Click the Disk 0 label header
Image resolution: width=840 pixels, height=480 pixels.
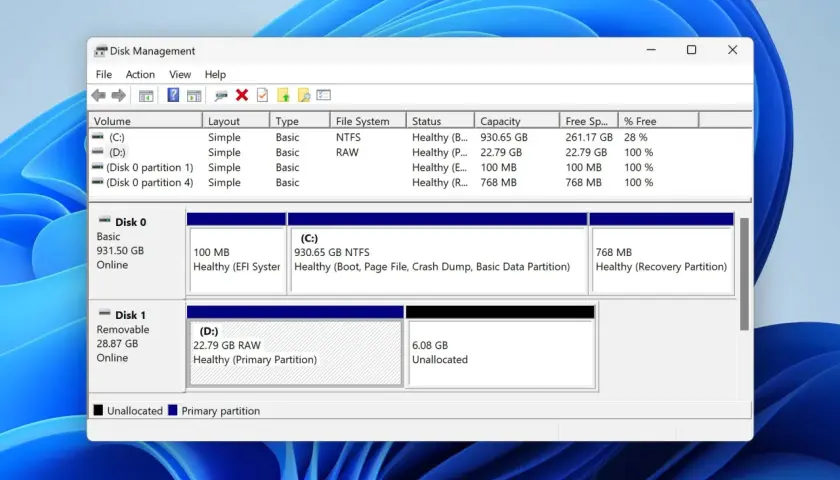click(x=130, y=222)
